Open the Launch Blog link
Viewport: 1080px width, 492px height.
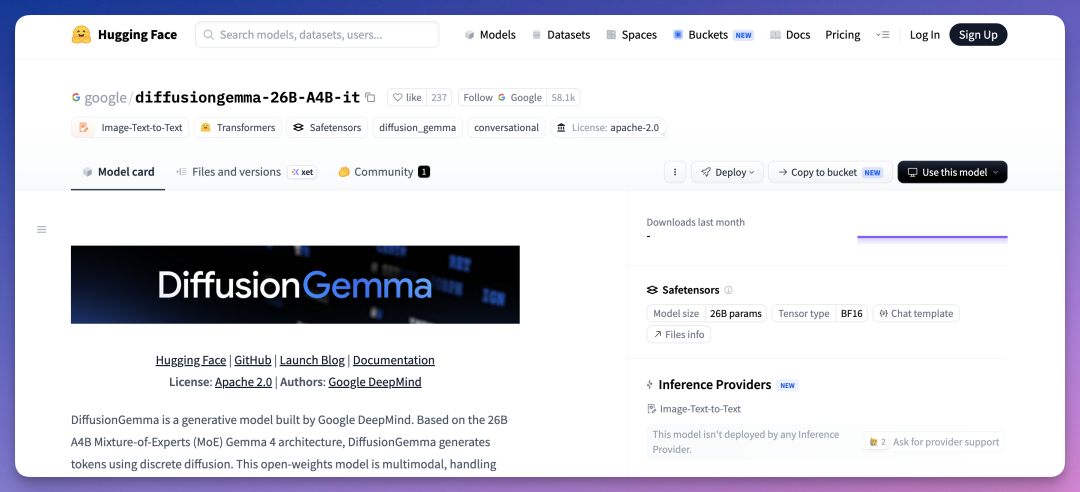[x=312, y=360]
